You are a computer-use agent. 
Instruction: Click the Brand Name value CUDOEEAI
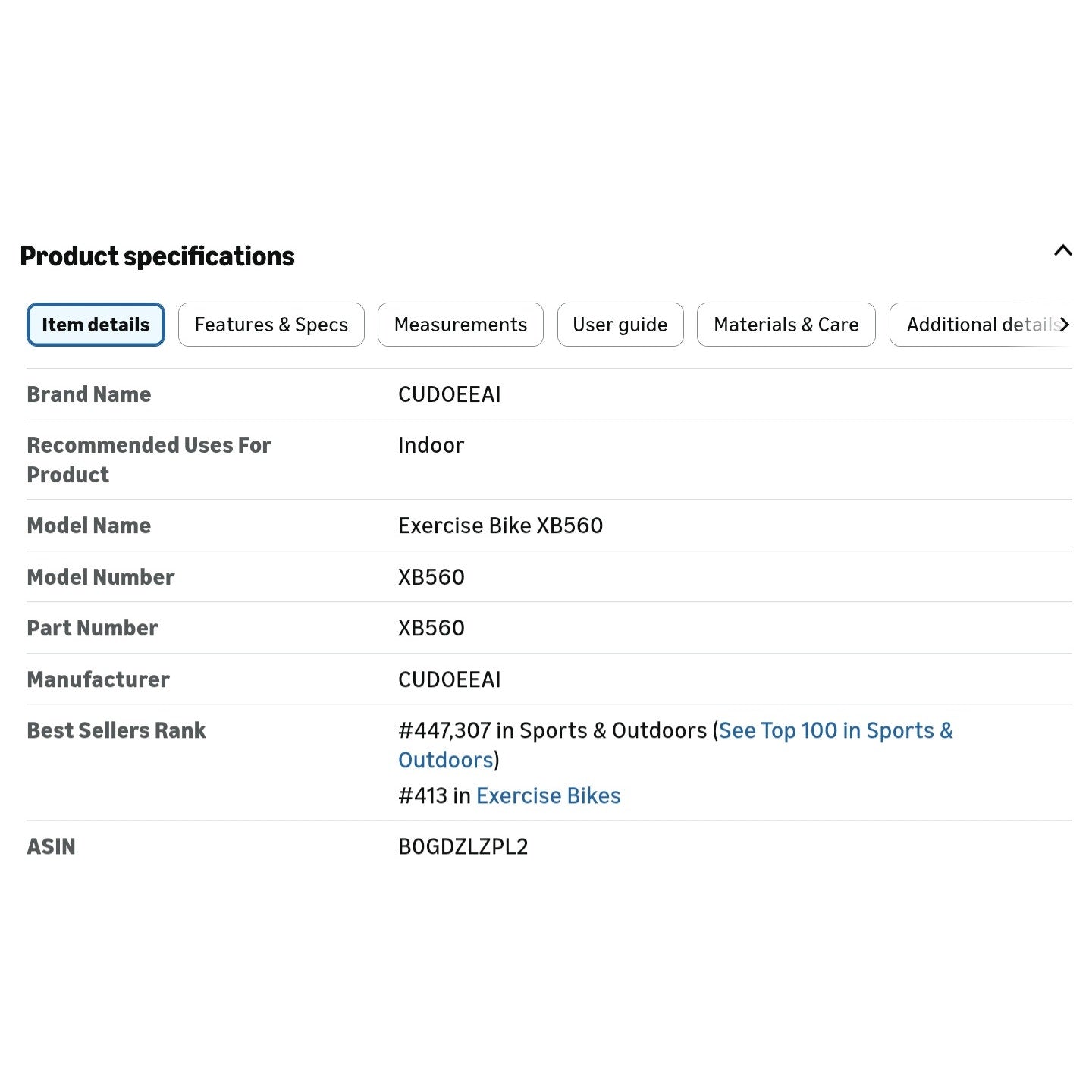450,394
